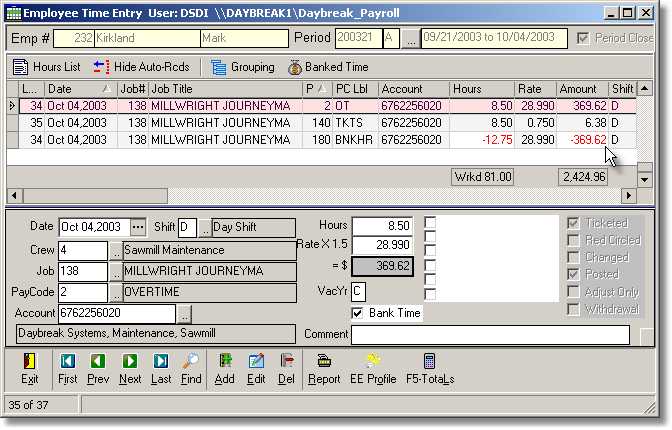The height and width of the screenshot is (430, 672).
Task: Click the PayCode number field
Action: click(x=83, y=292)
